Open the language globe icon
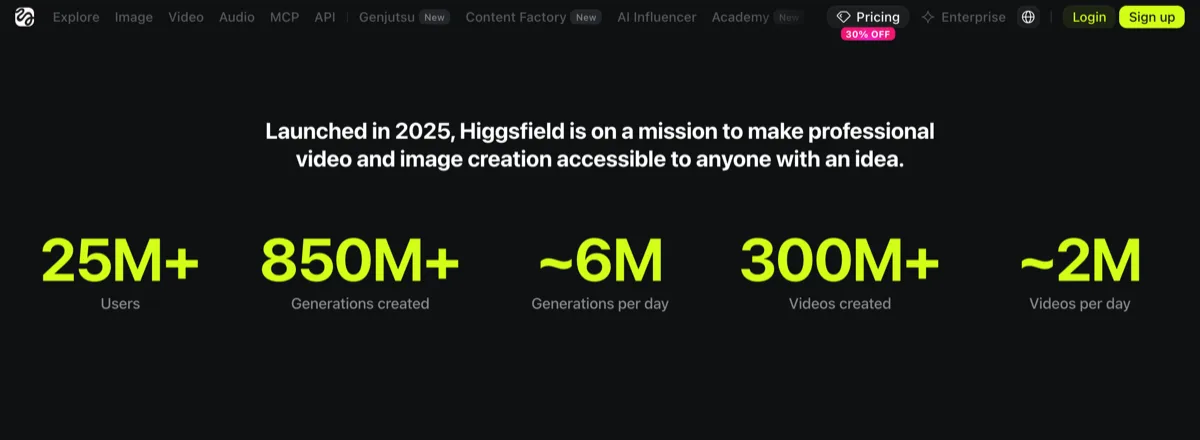The height and width of the screenshot is (440, 1200). pos(1028,17)
